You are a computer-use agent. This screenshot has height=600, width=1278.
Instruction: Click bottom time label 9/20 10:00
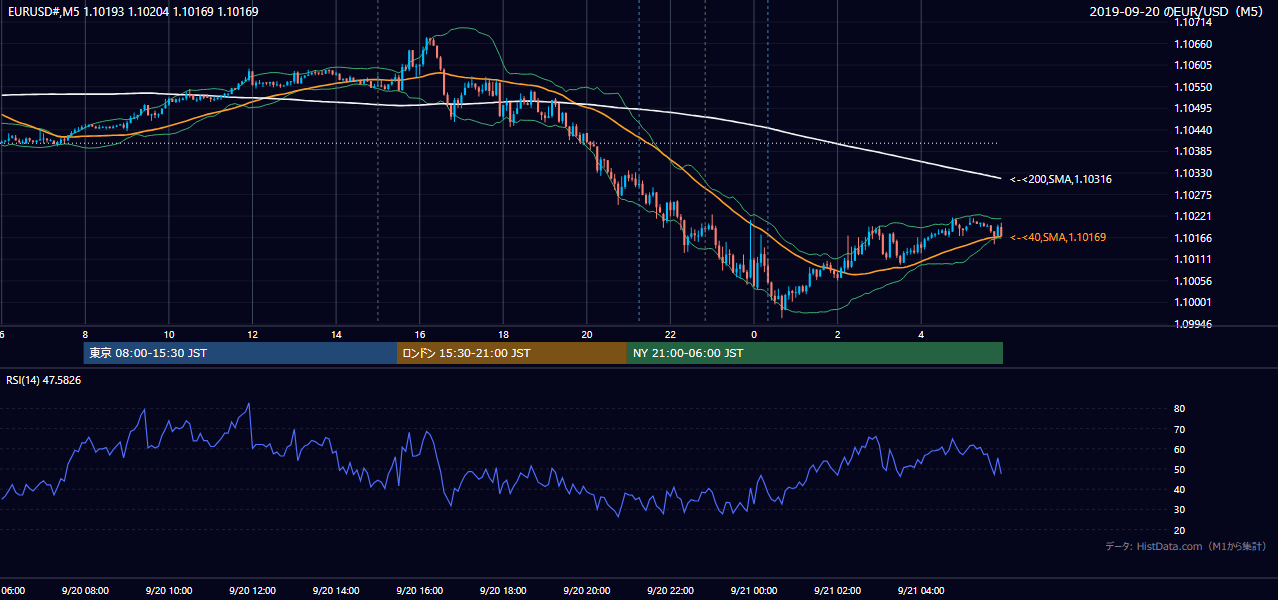[168, 591]
